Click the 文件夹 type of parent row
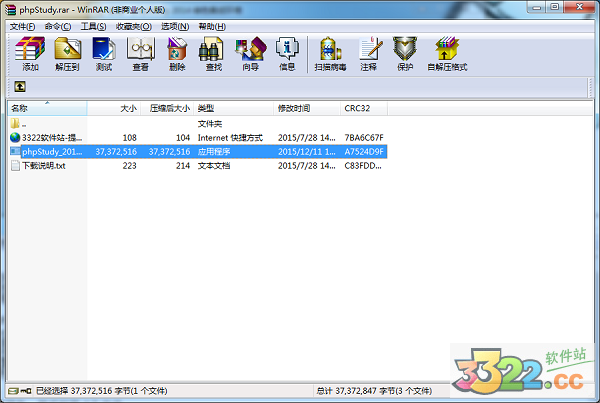600x403 pixels. click(210, 124)
